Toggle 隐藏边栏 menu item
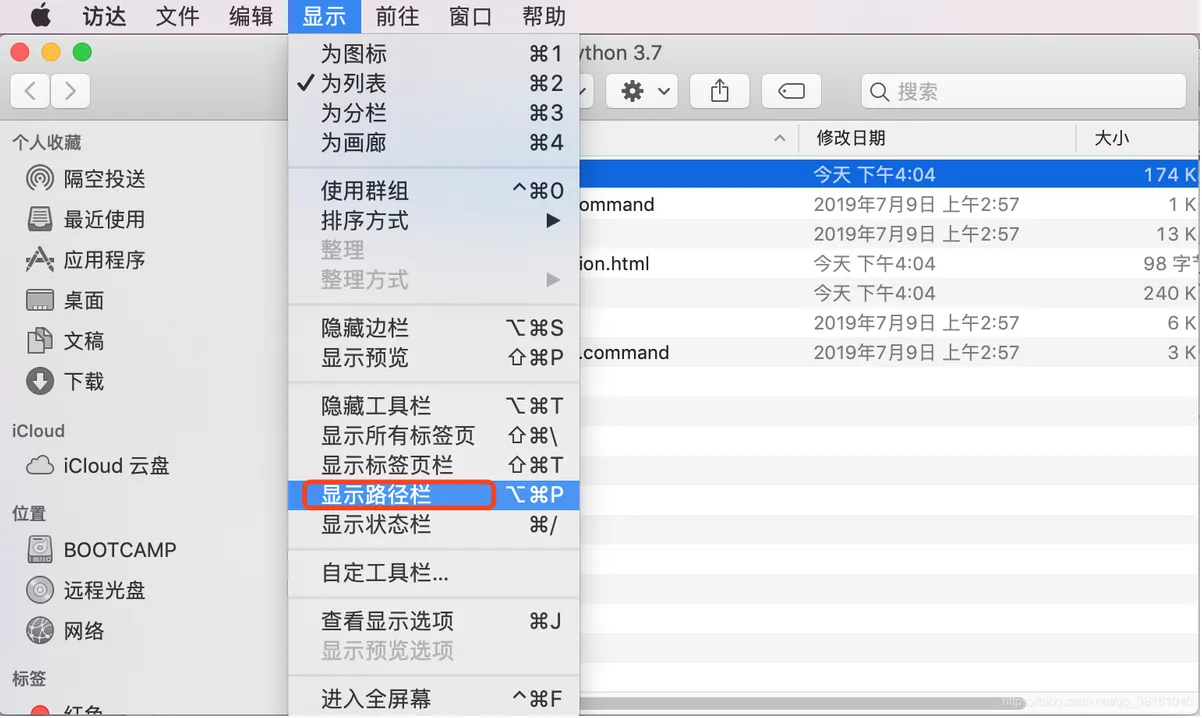Screen dimensions: 1202x718 click(434, 328)
